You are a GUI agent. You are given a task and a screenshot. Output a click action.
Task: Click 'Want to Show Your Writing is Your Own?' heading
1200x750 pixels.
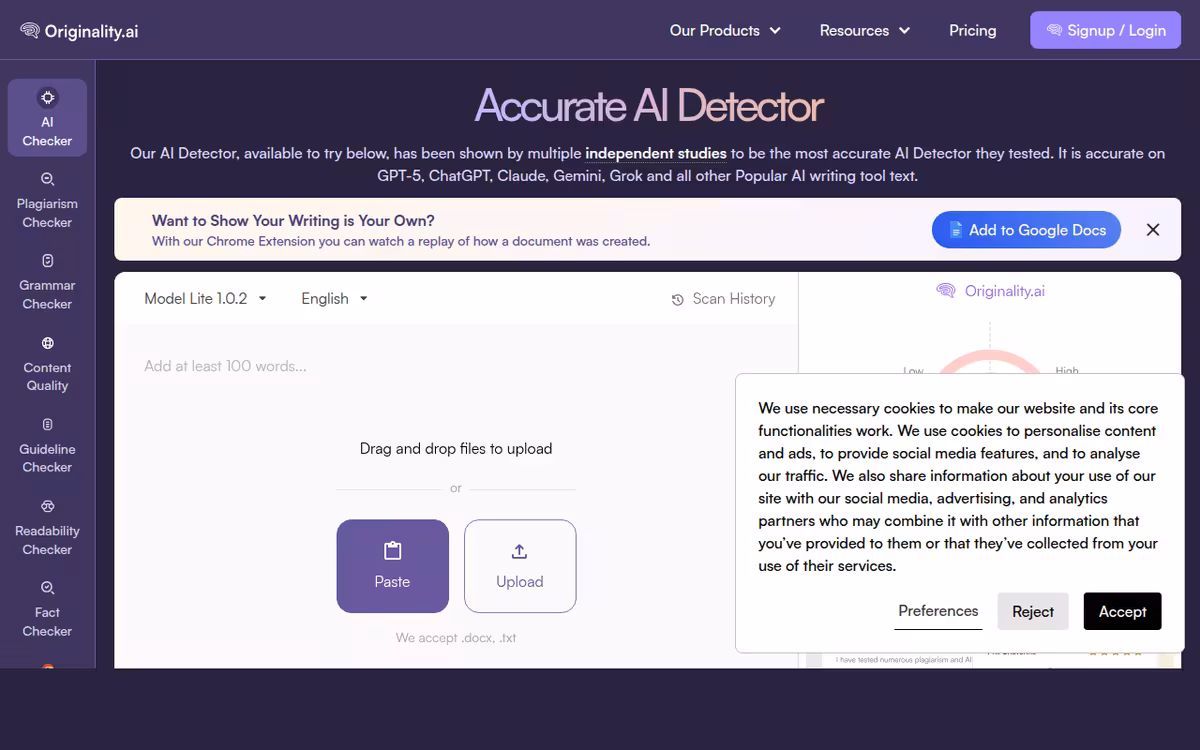pyautogui.click(x=293, y=221)
